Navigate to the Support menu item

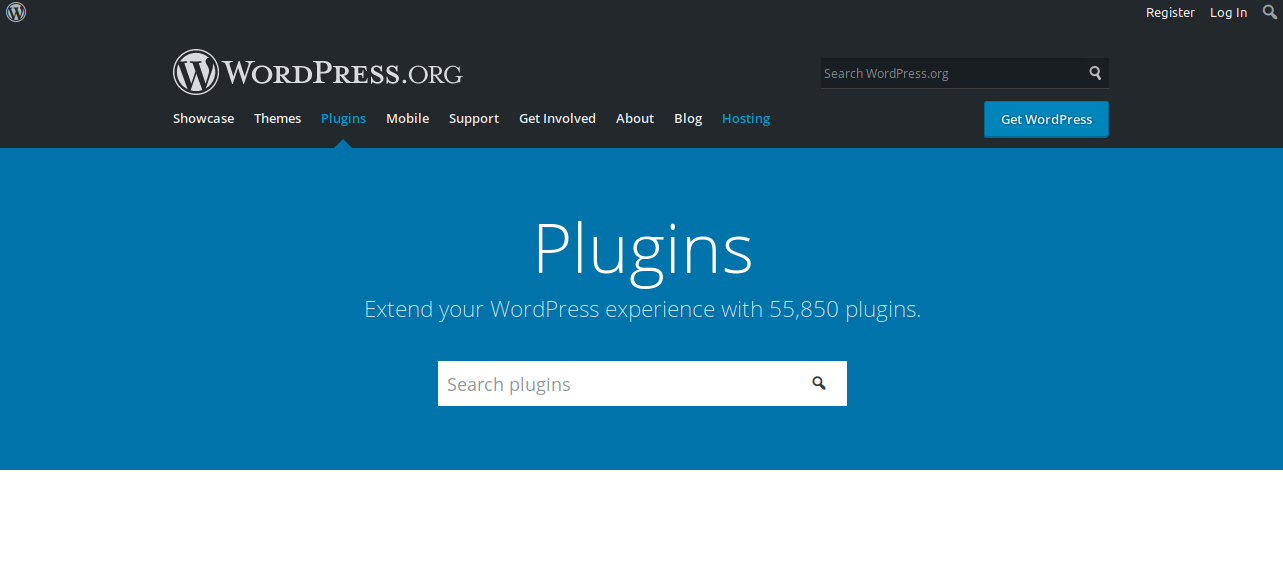[x=473, y=118]
